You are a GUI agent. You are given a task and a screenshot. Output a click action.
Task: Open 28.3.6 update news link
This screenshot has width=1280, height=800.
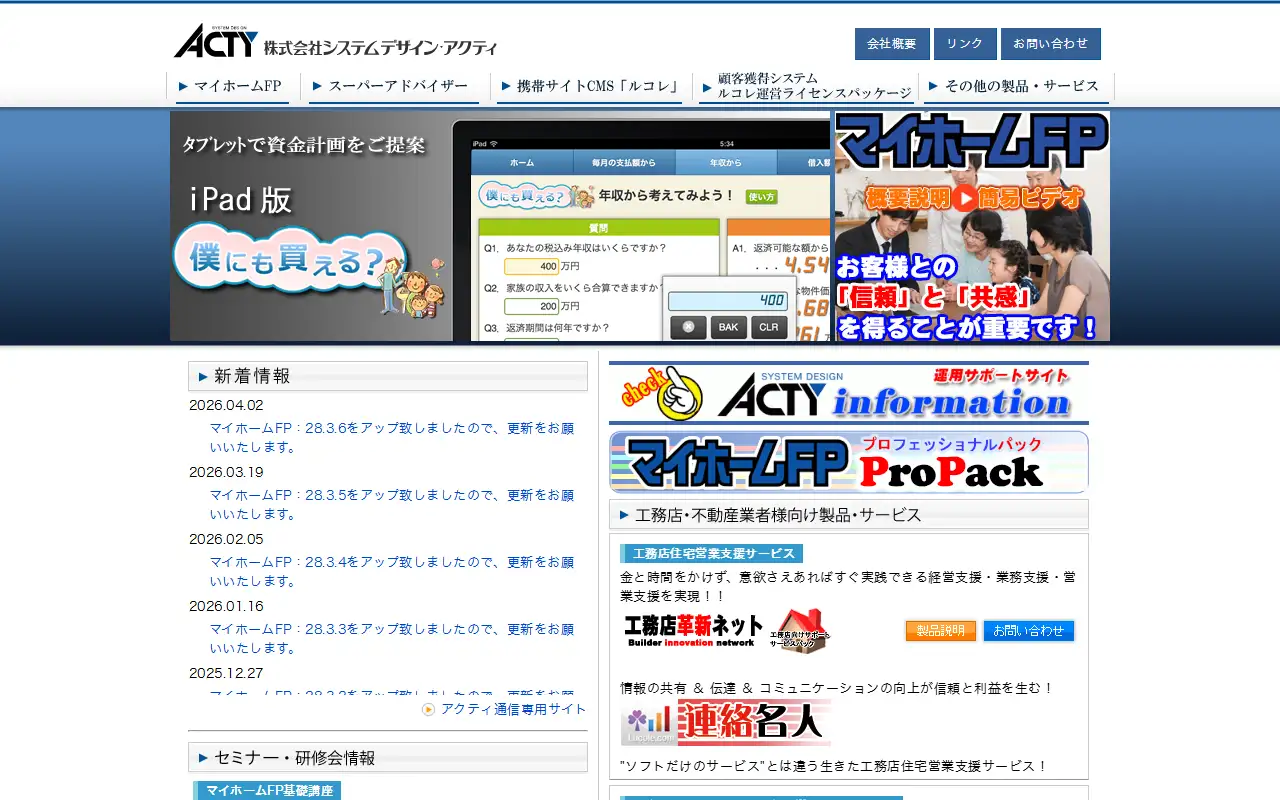392,438
